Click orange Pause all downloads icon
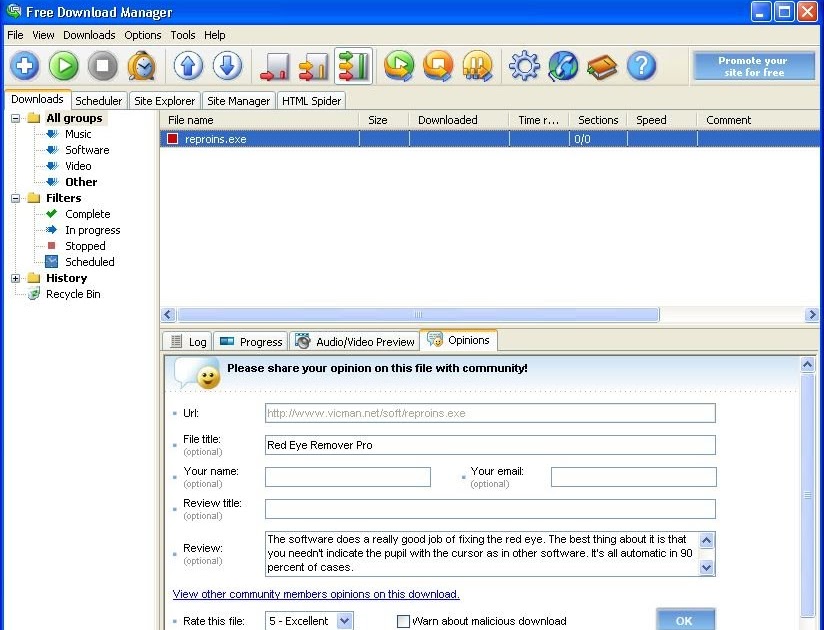The width and height of the screenshot is (824, 630). pyautogui.click(x=477, y=66)
